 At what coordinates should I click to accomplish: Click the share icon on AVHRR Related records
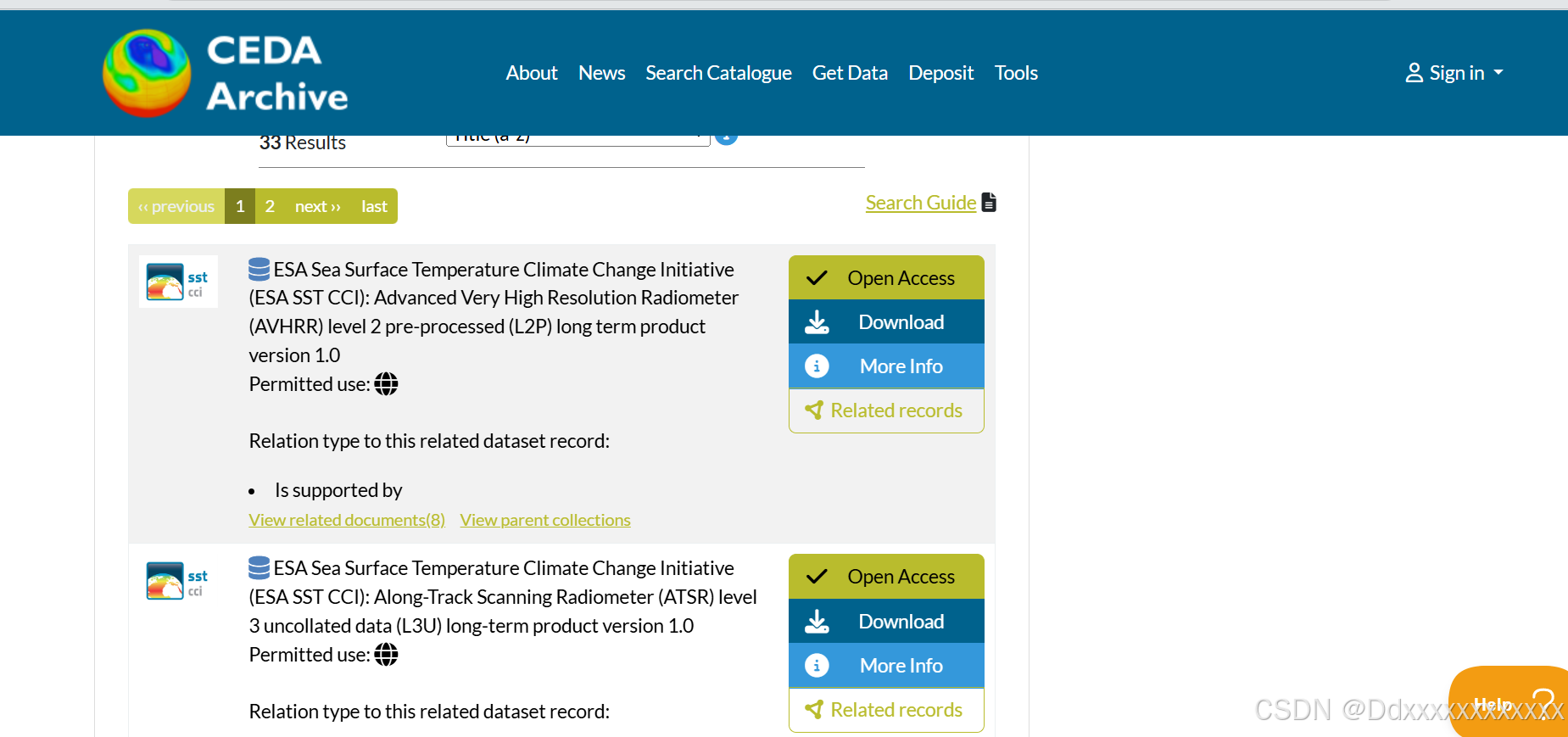(814, 410)
